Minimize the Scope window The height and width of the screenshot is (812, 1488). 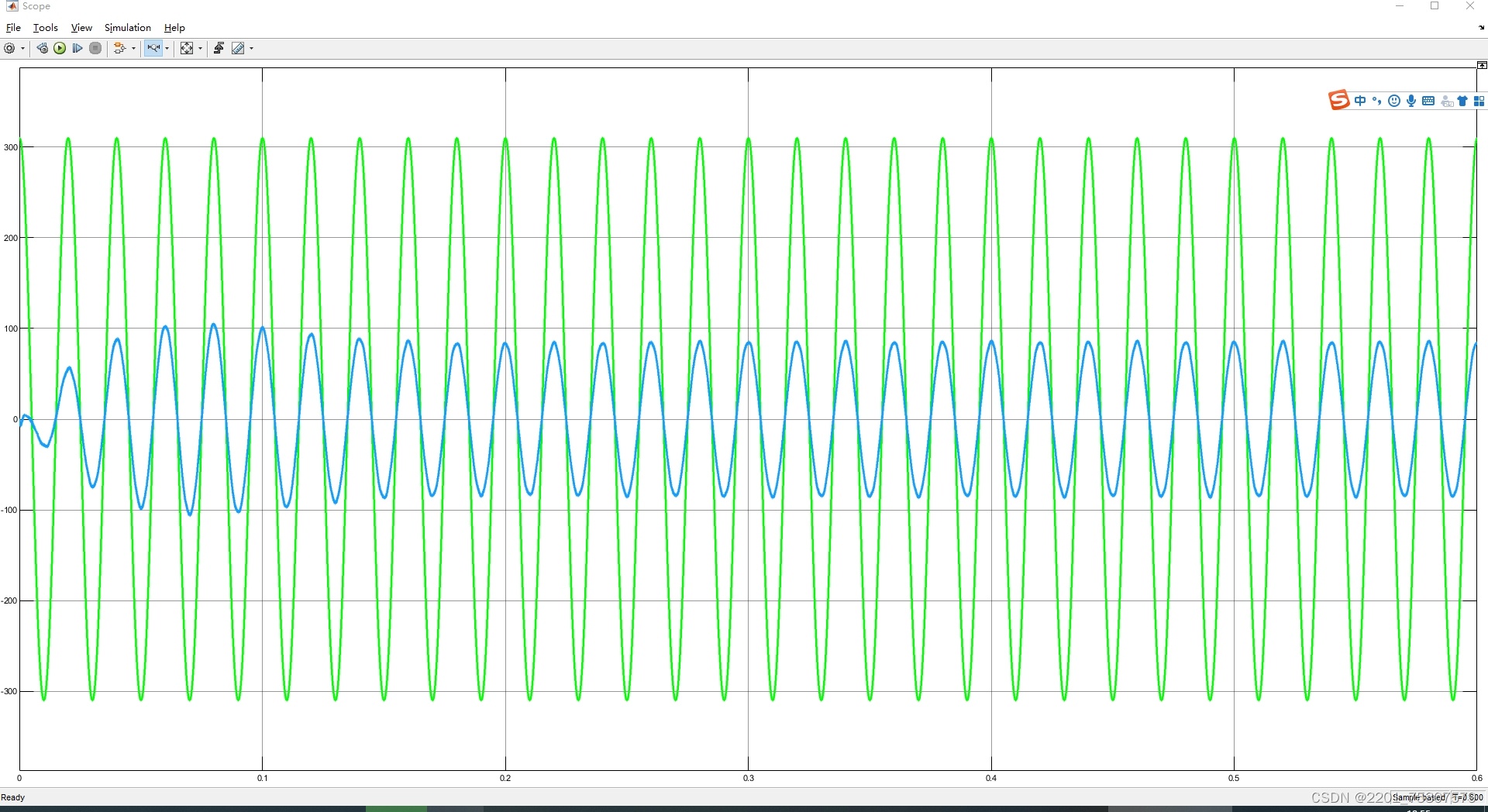(1400, 6)
